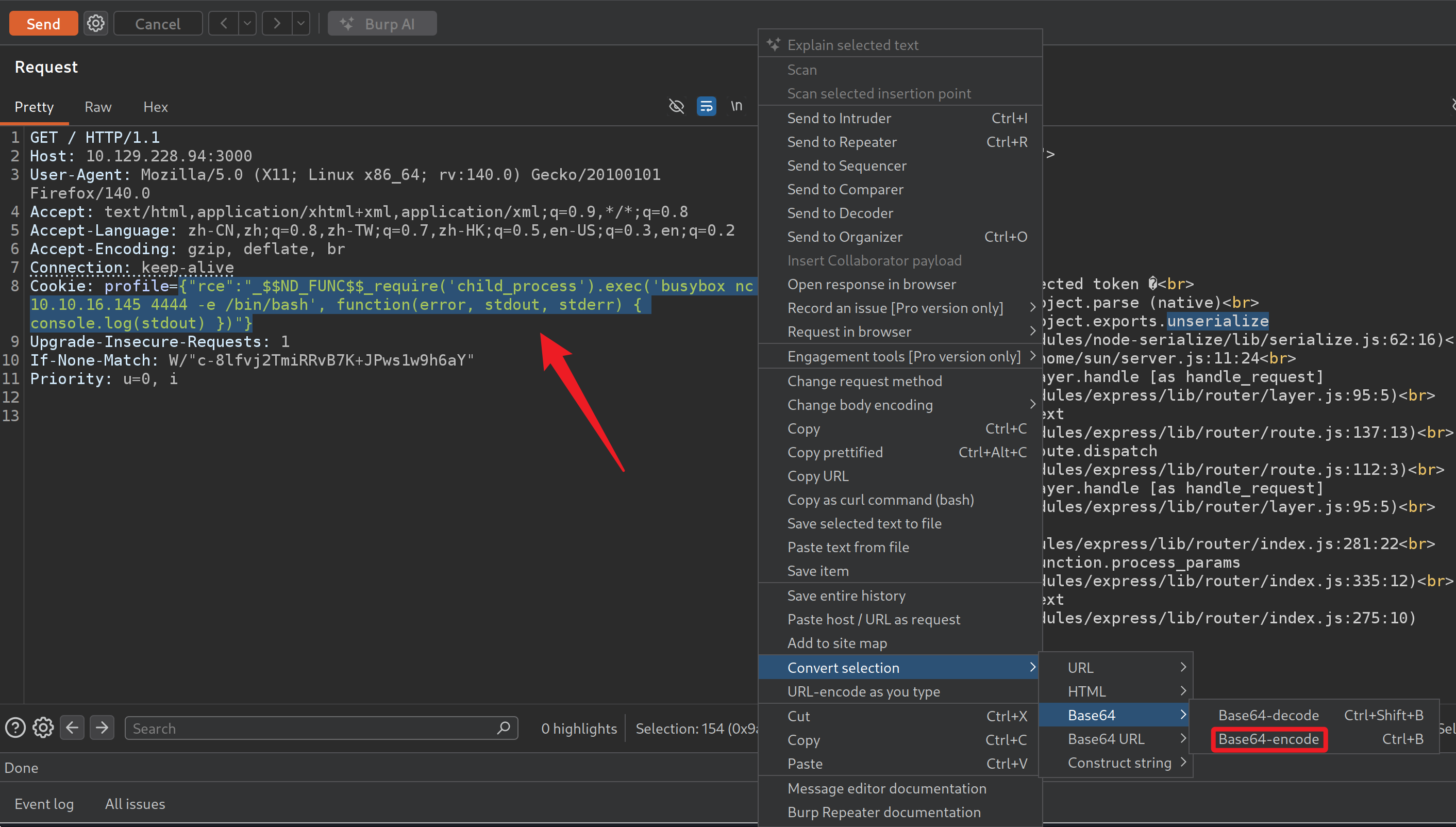The image size is (1456, 827).
Task: Click previous search match arrow button
Action: (x=72, y=727)
